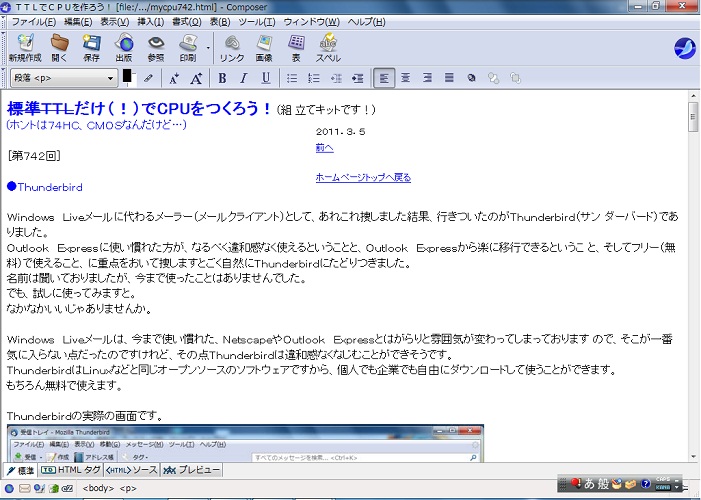Open the paragraph format 段落 <p> dropdown

tap(63, 78)
